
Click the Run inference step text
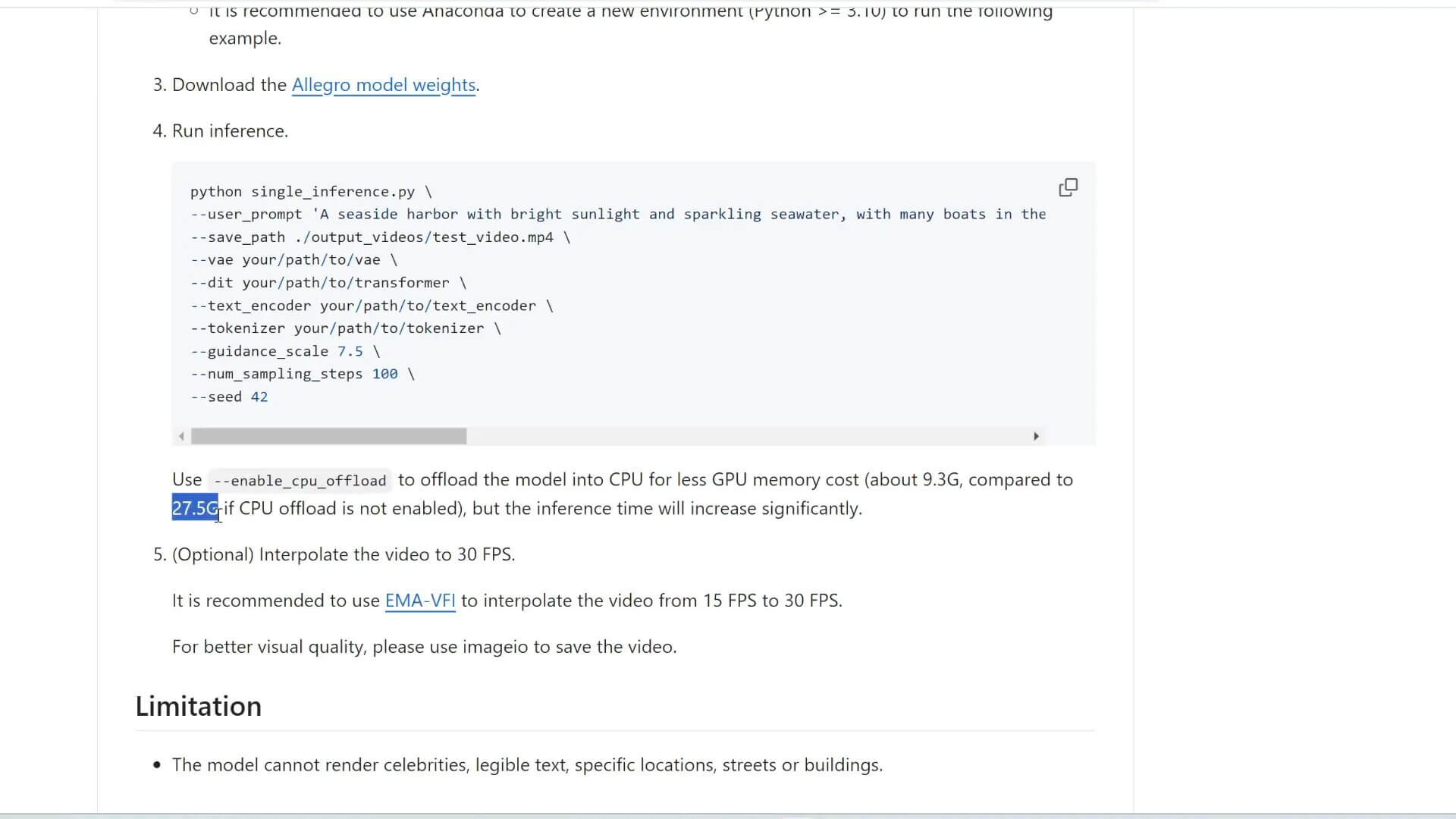coord(230,131)
